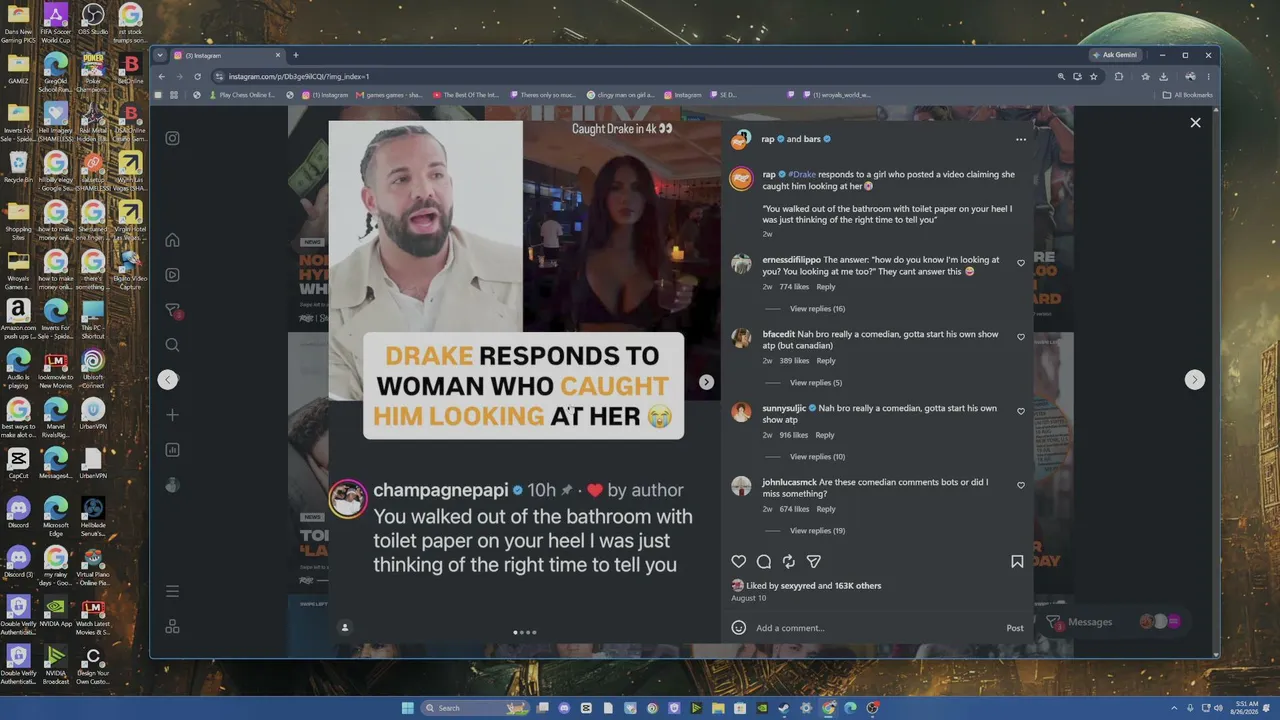1280x720 pixels.
Task: Reload the page in Chrome
Action: tap(197, 76)
